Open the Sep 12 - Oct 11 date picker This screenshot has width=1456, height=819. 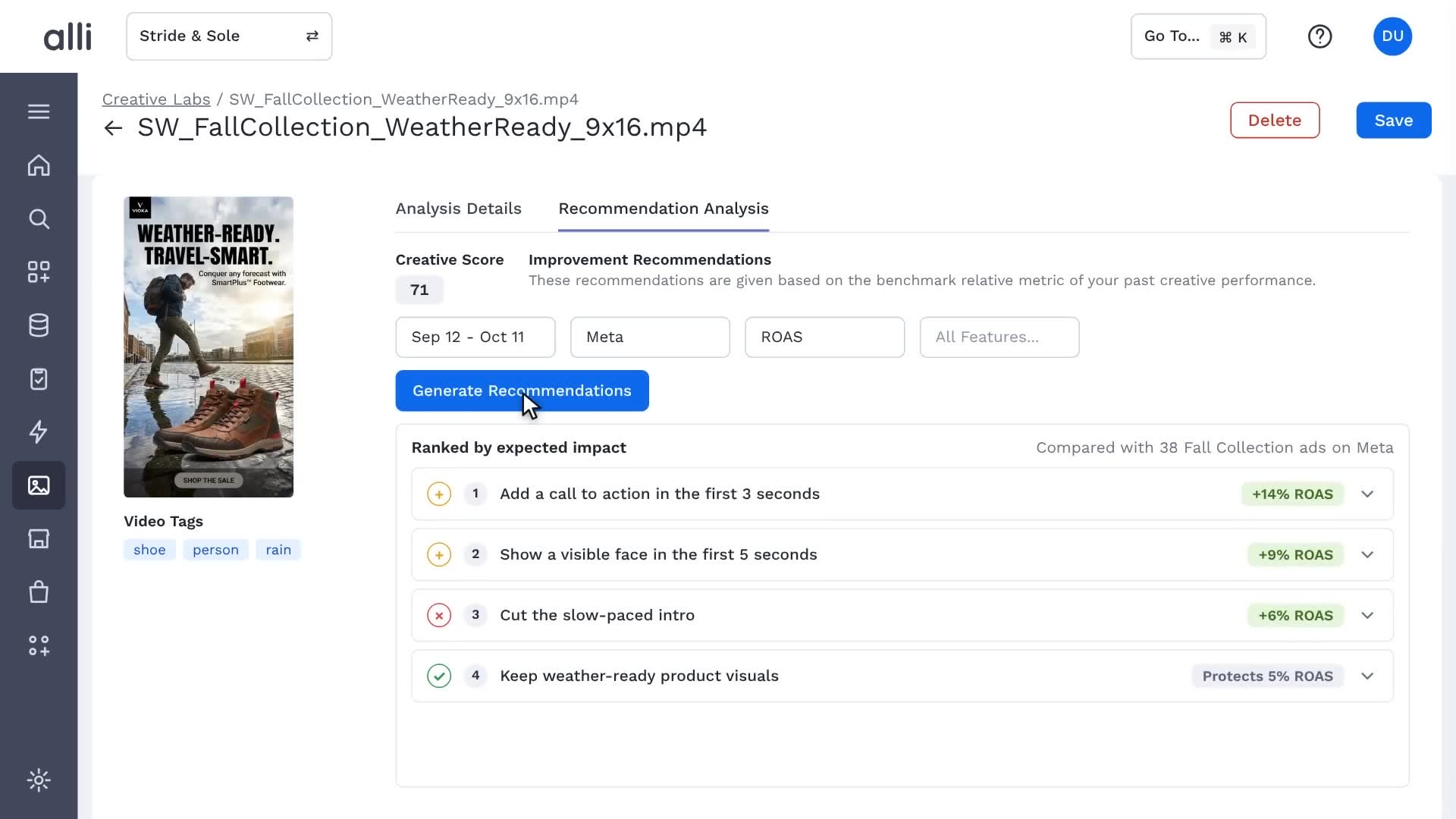[x=475, y=337]
